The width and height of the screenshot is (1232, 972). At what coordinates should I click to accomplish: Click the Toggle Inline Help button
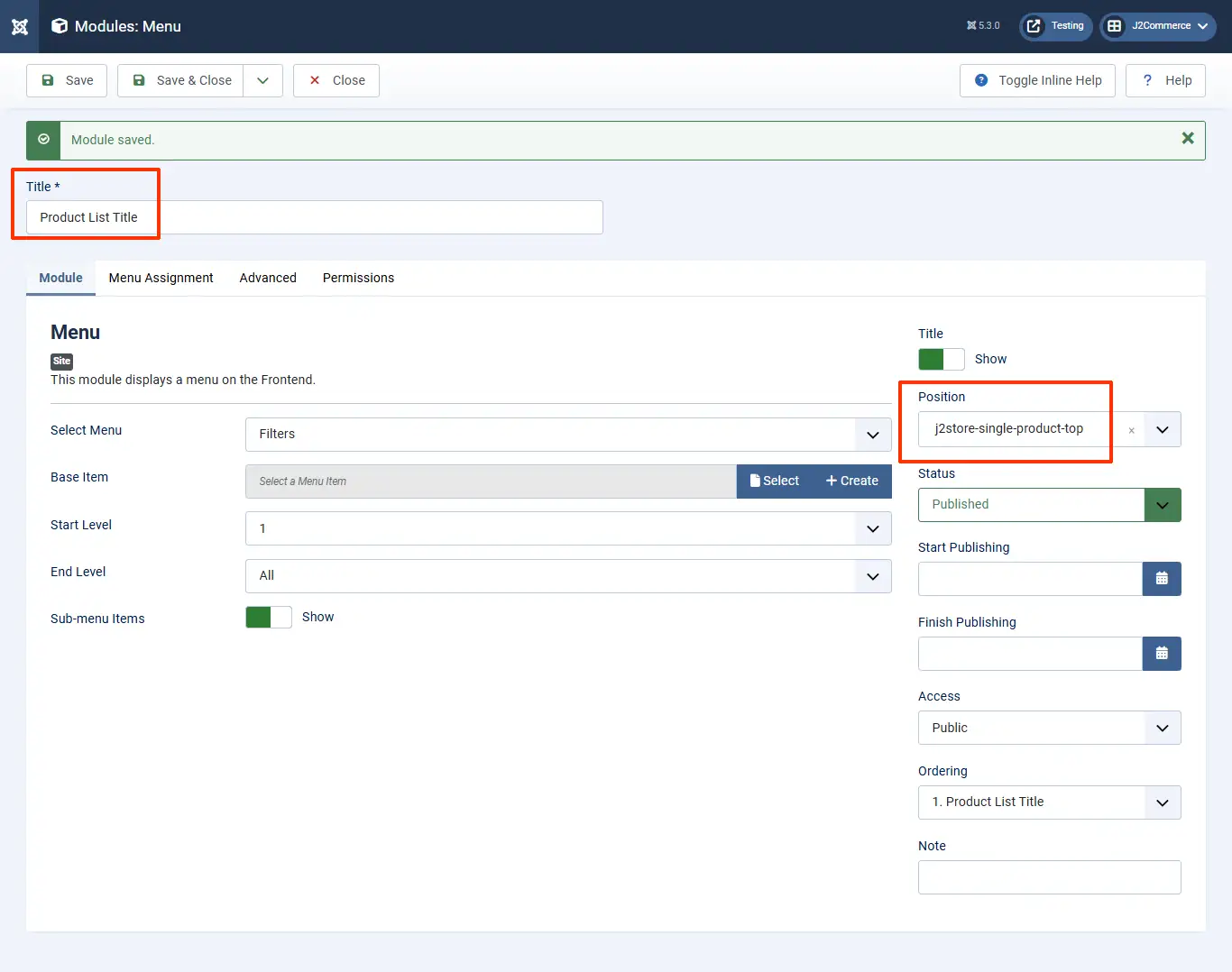pyautogui.click(x=1037, y=80)
